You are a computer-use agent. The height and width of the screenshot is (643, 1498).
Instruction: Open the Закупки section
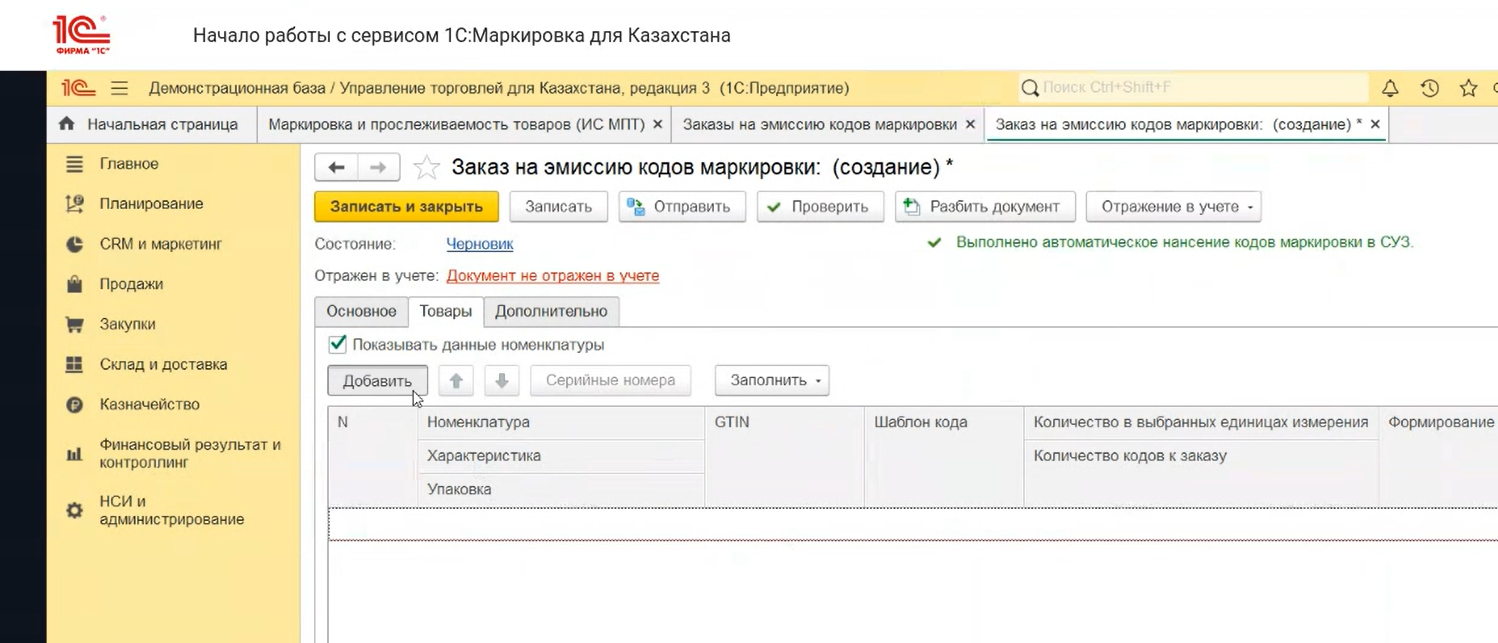pos(127,324)
